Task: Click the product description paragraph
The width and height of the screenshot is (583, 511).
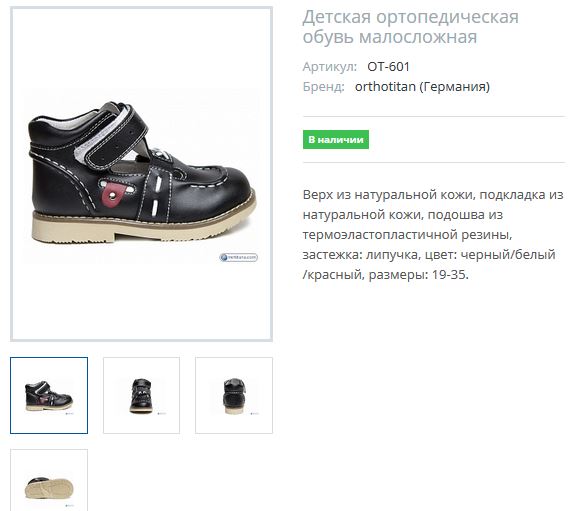Action: pos(433,235)
